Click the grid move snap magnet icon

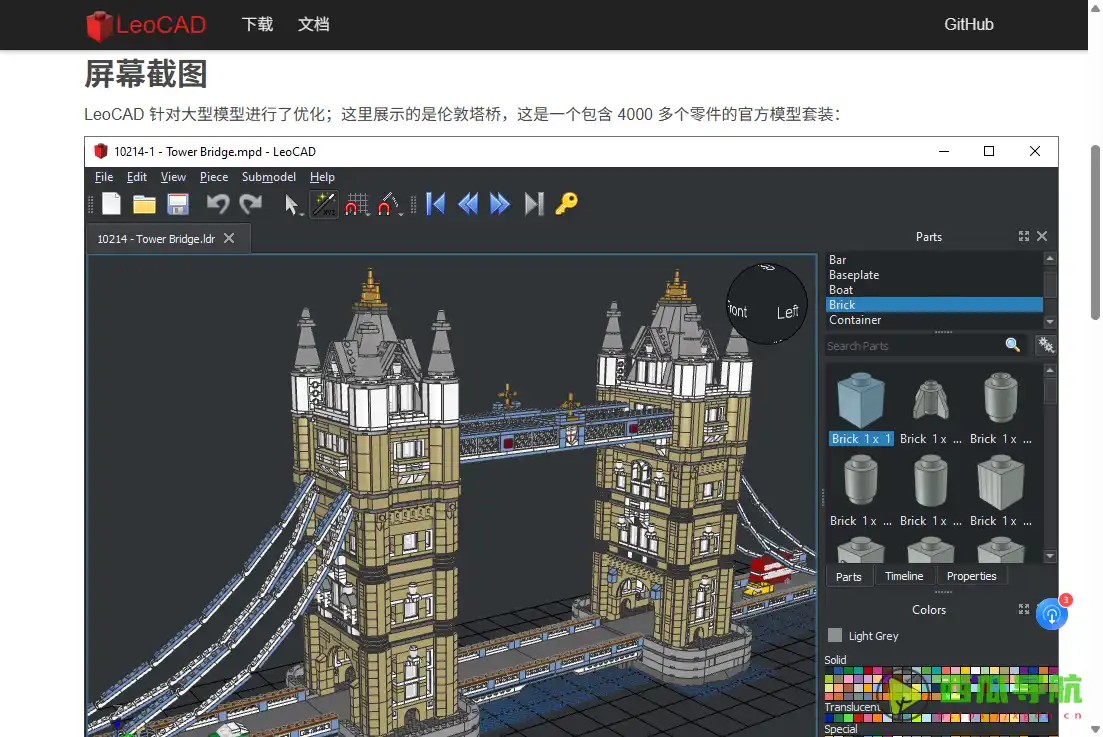pos(356,204)
